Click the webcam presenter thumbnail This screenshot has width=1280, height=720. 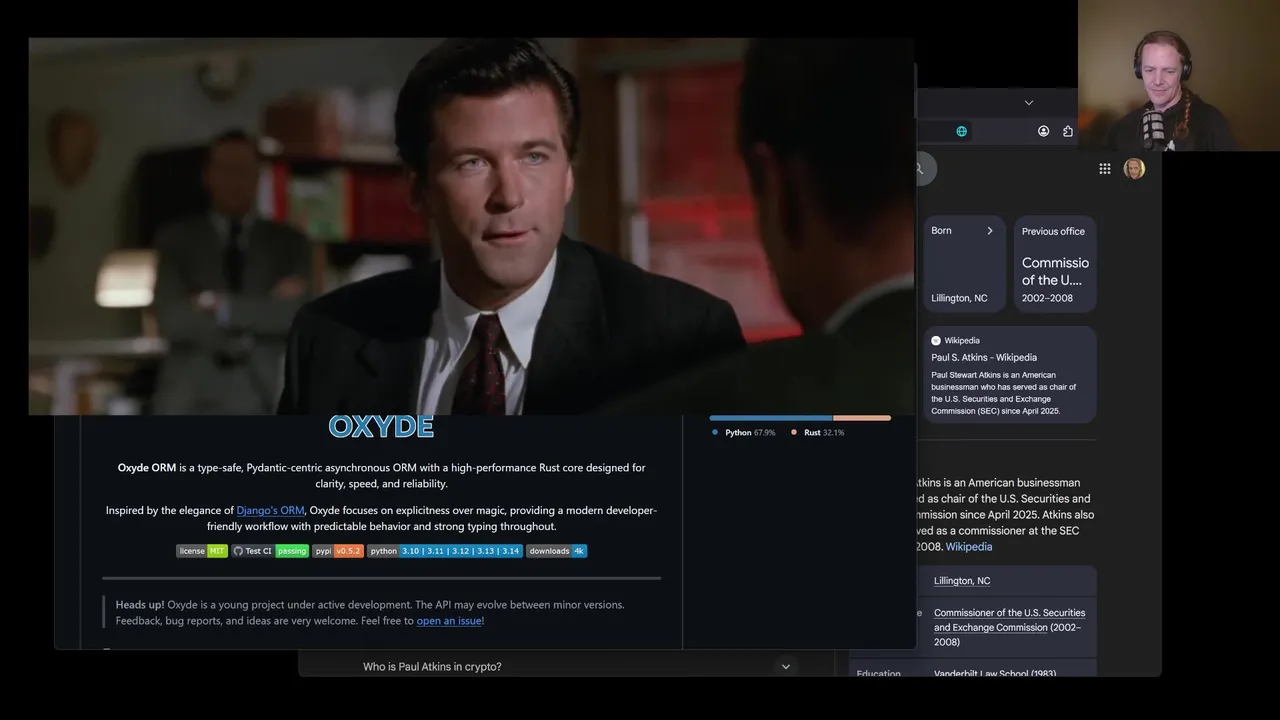click(x=1179, y=75)
